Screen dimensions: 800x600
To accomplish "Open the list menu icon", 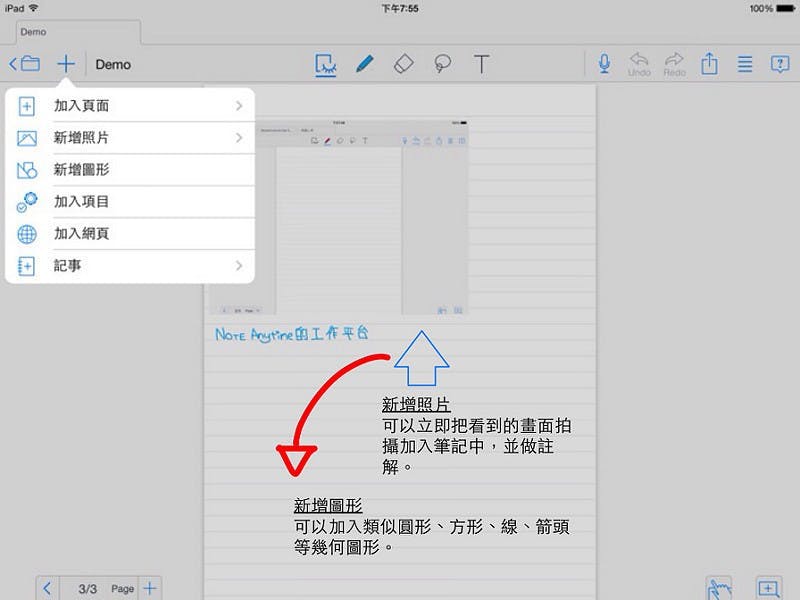I will click(x=744, y=64).
